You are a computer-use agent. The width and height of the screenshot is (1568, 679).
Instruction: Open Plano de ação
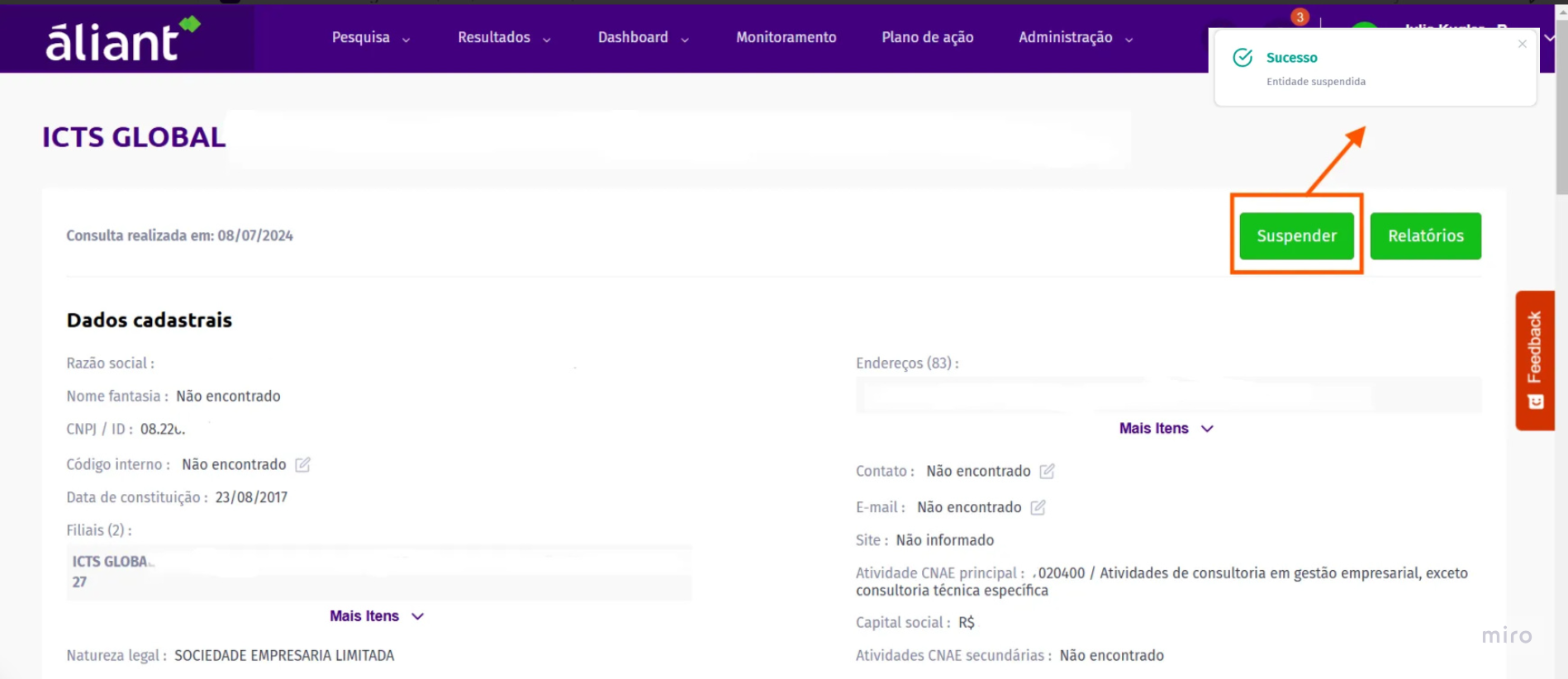pyautogui.click(x=927, y=37)
